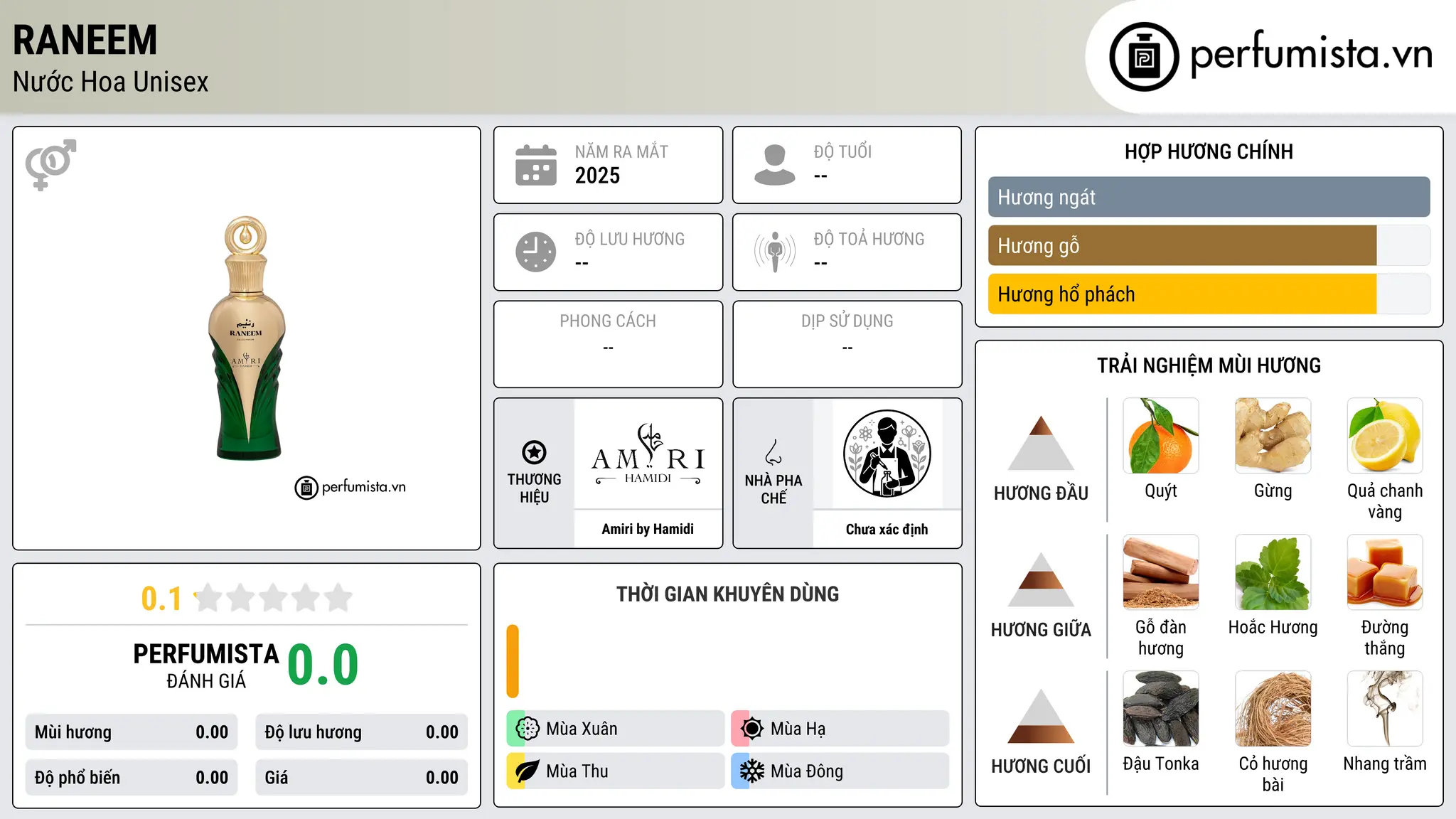
Task: Click the NĂM RA MẮT label
Action: pos(621,151)
